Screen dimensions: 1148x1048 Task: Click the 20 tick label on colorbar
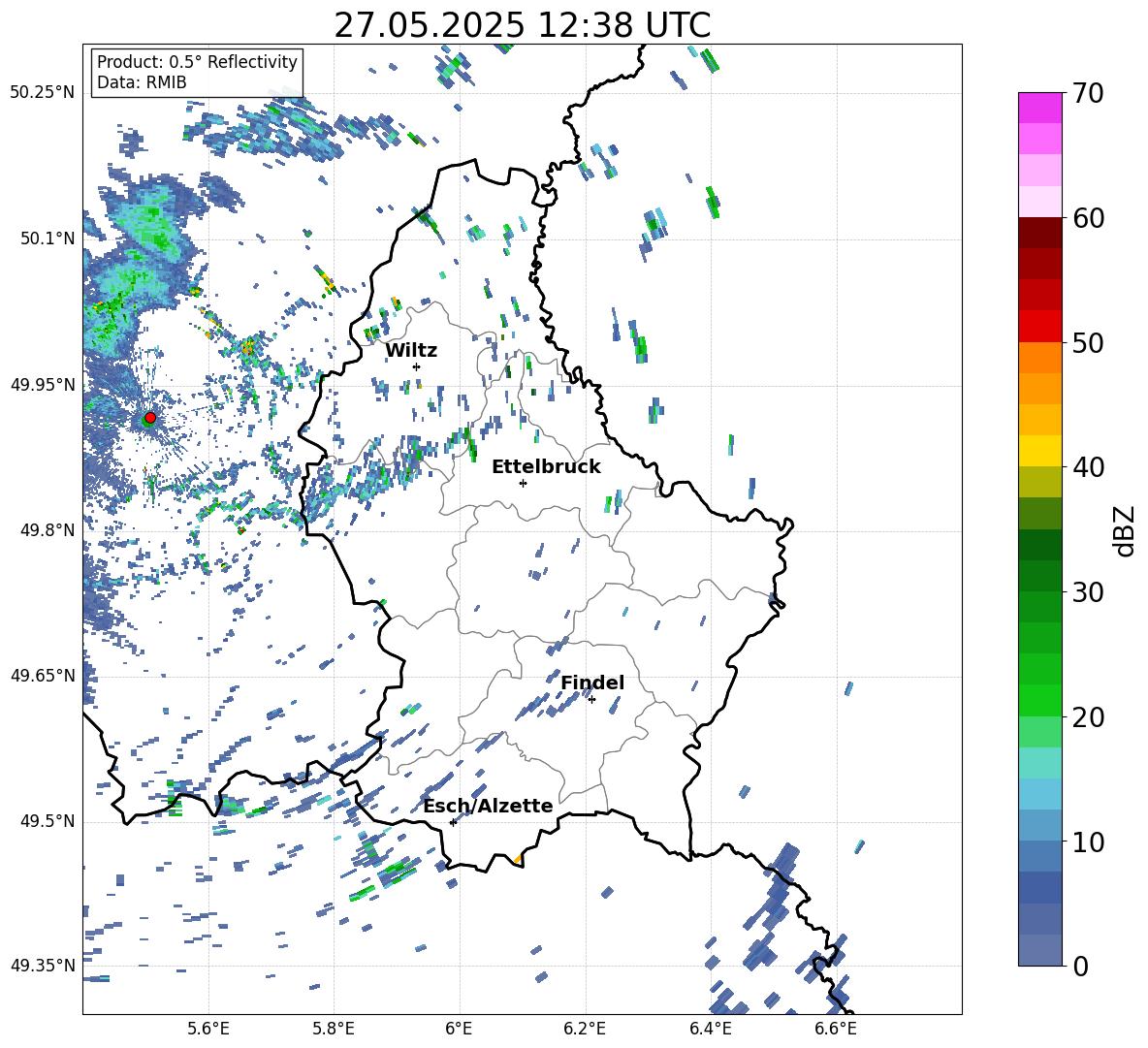(x=1088, y=717)
